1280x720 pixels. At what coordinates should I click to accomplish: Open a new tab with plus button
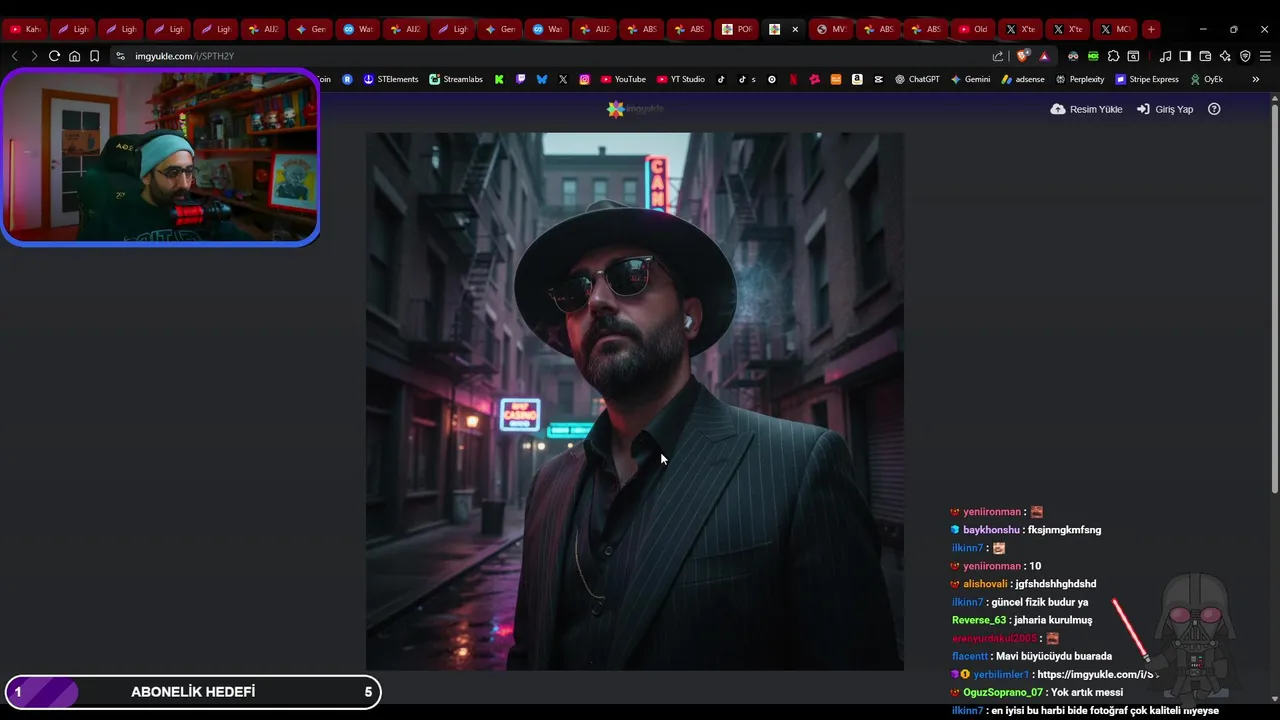click(1151, 29)
